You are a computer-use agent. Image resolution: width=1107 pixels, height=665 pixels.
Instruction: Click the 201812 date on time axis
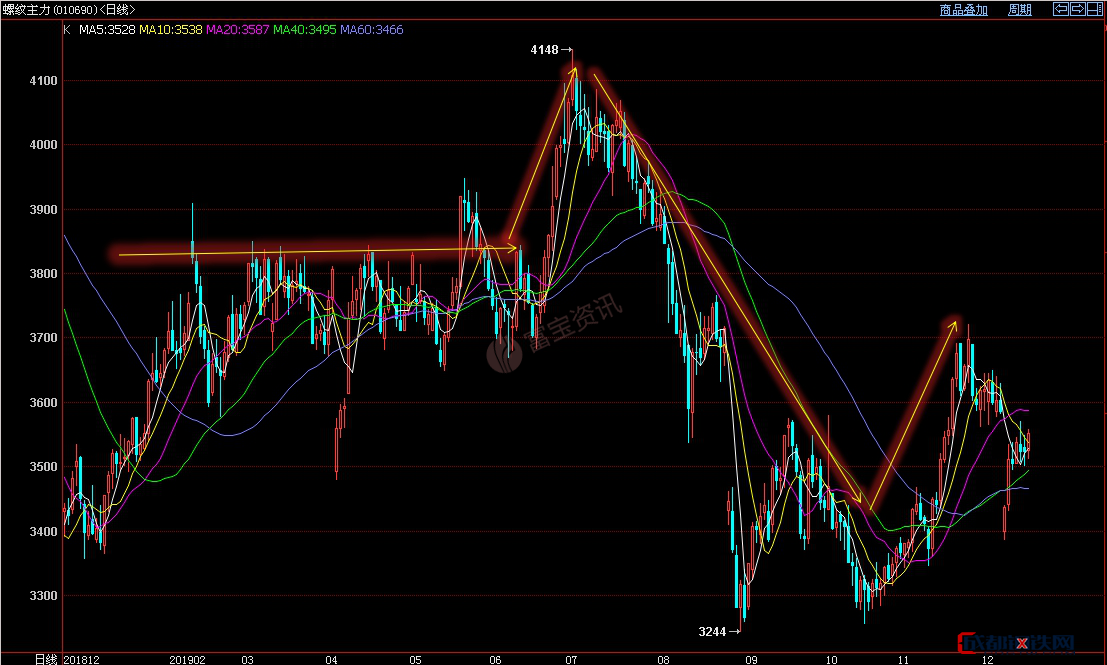pos(84,659)
